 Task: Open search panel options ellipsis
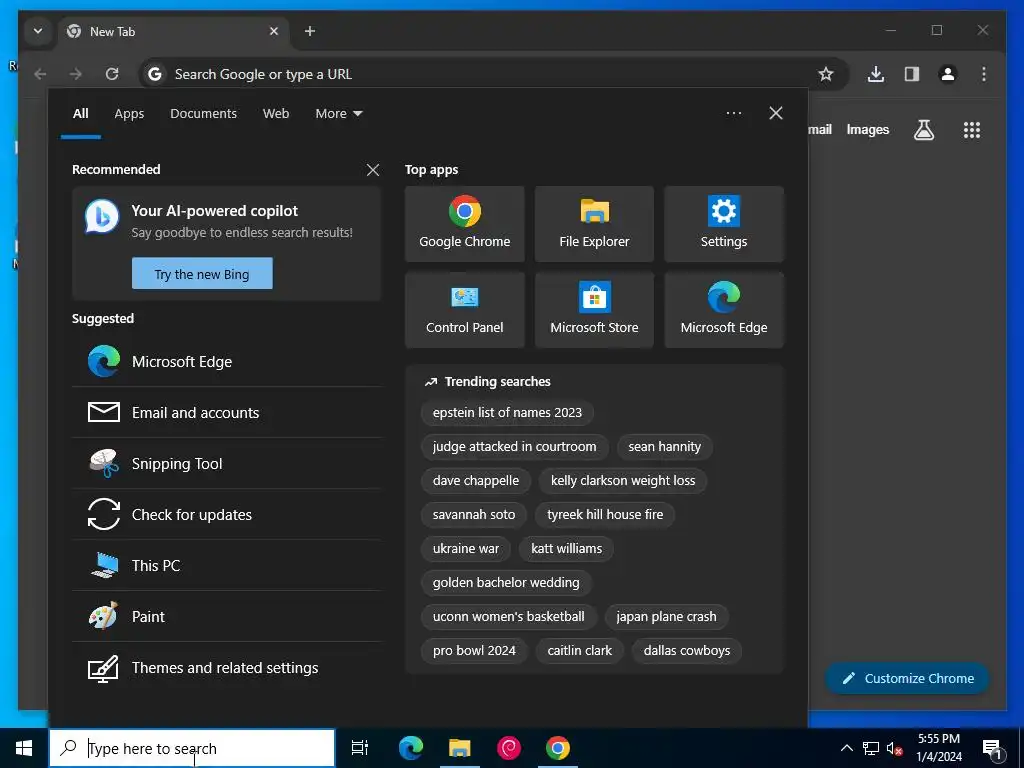[733, 114]
